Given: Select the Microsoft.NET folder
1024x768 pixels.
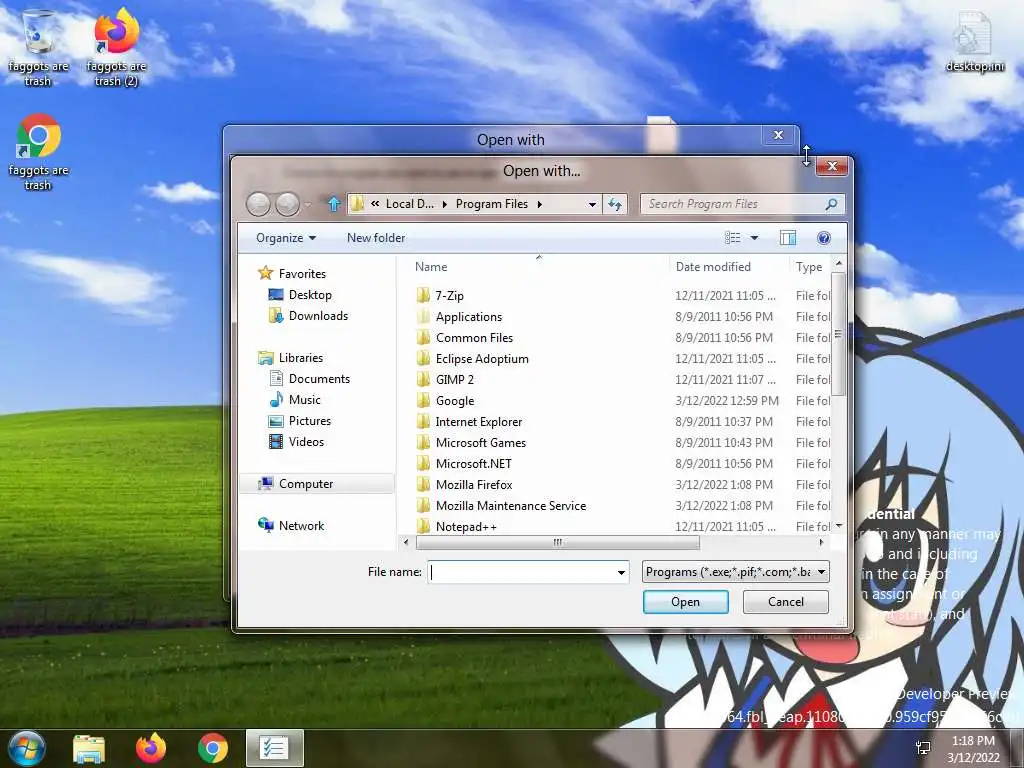Looking at the screenshot, I should tap(473, 463).
